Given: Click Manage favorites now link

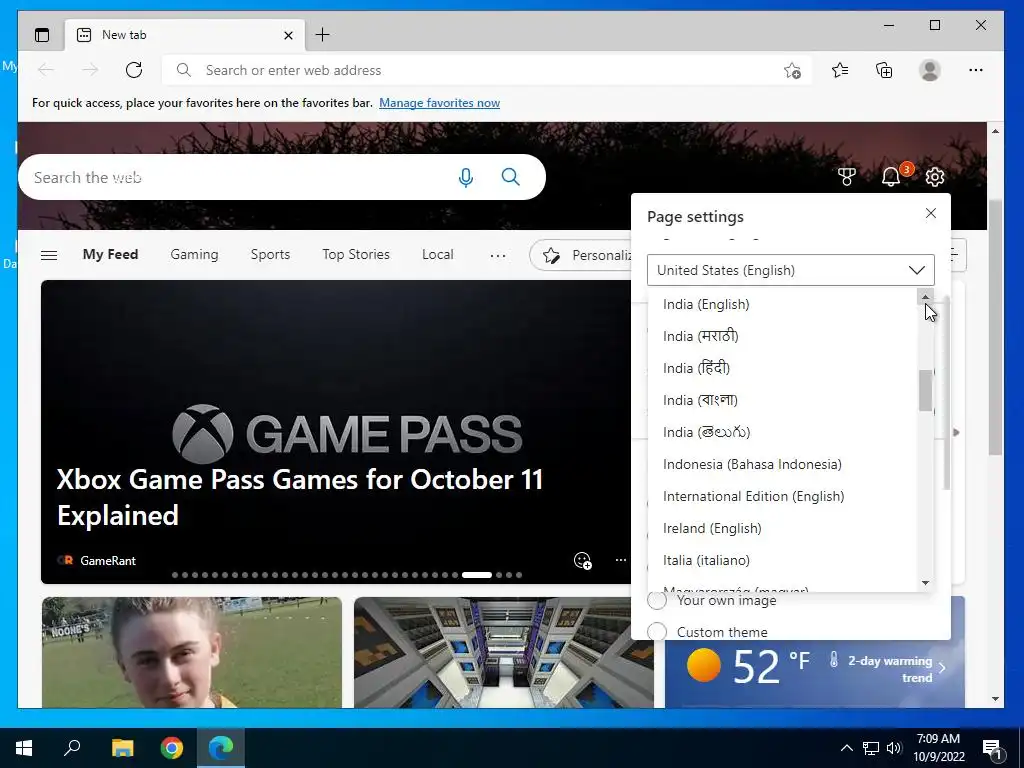Looking at the screenshot, I should tap(440, 103).
